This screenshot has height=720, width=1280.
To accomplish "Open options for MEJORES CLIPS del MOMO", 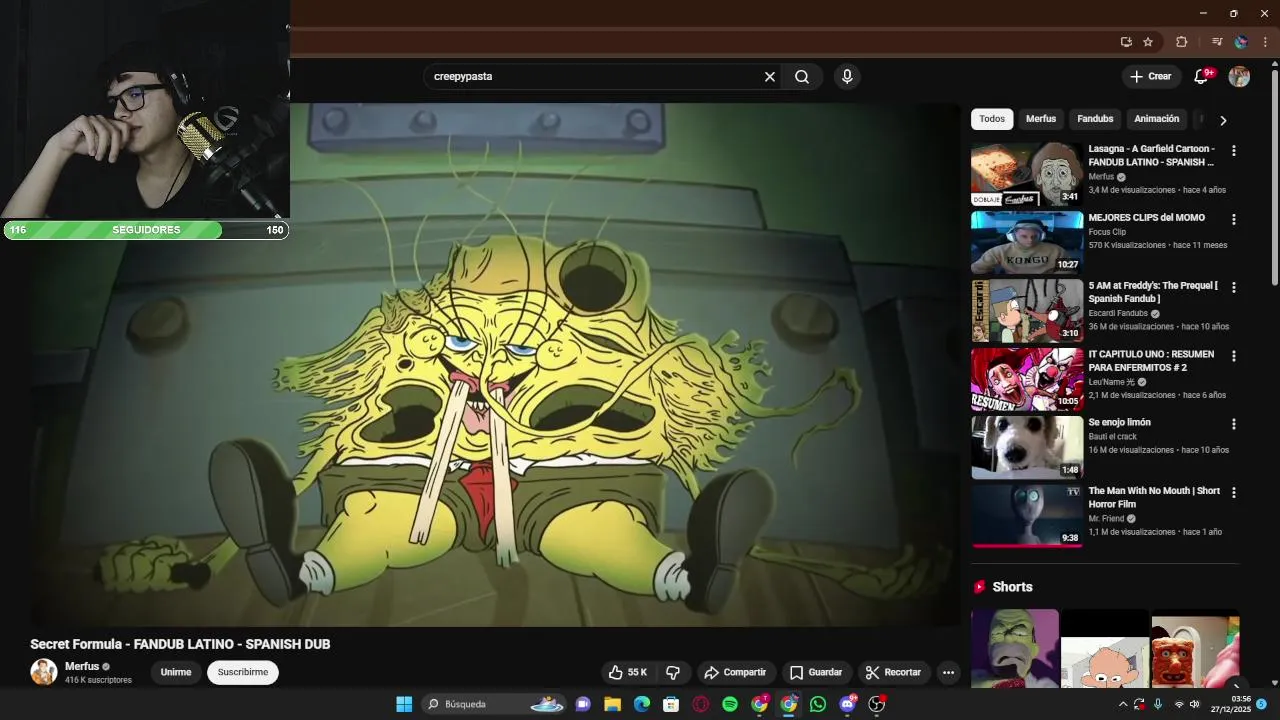I will pos(1233,219).
